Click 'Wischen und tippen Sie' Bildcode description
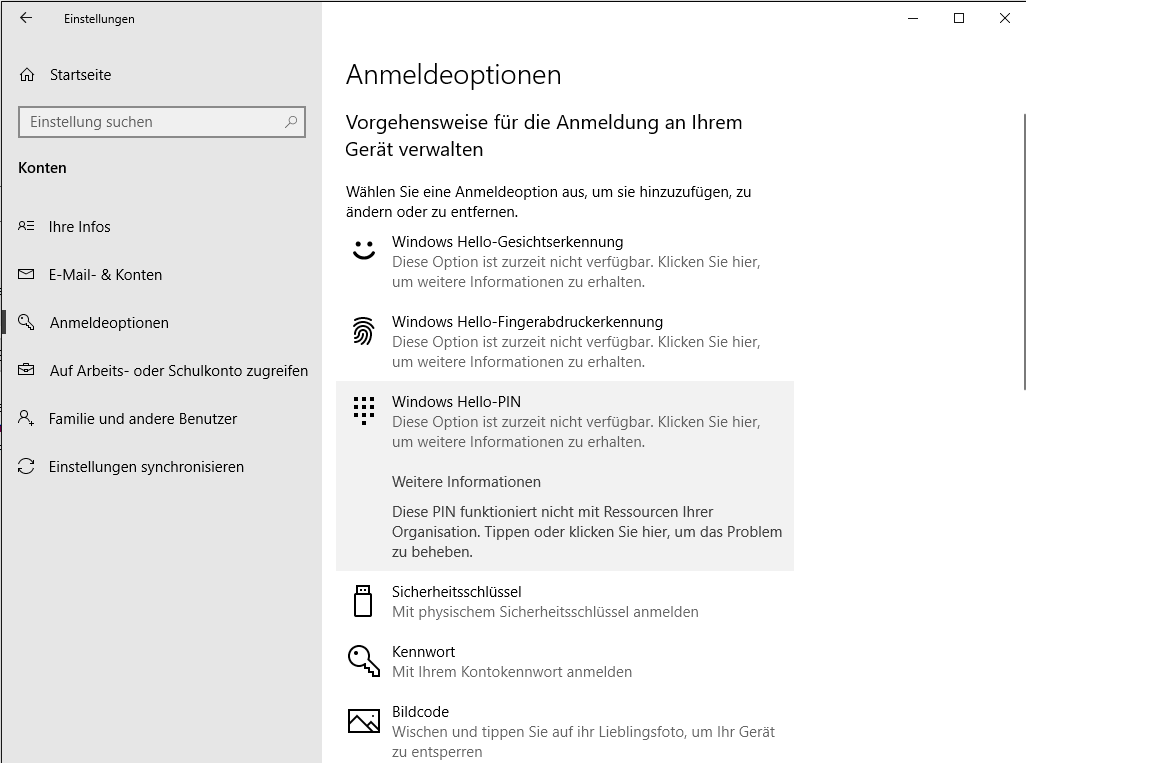The height and width of the screenshot is (763, 1152). pyautogui.click(x=583, y=742)
